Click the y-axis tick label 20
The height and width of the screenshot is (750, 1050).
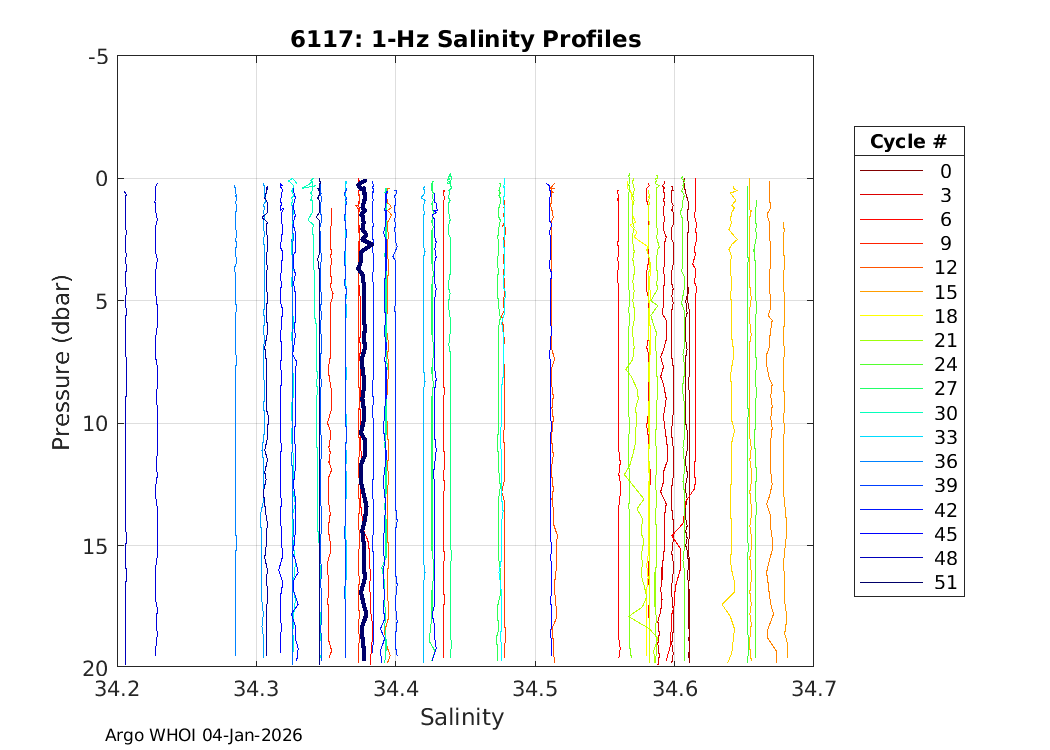(x=94, y=668)
